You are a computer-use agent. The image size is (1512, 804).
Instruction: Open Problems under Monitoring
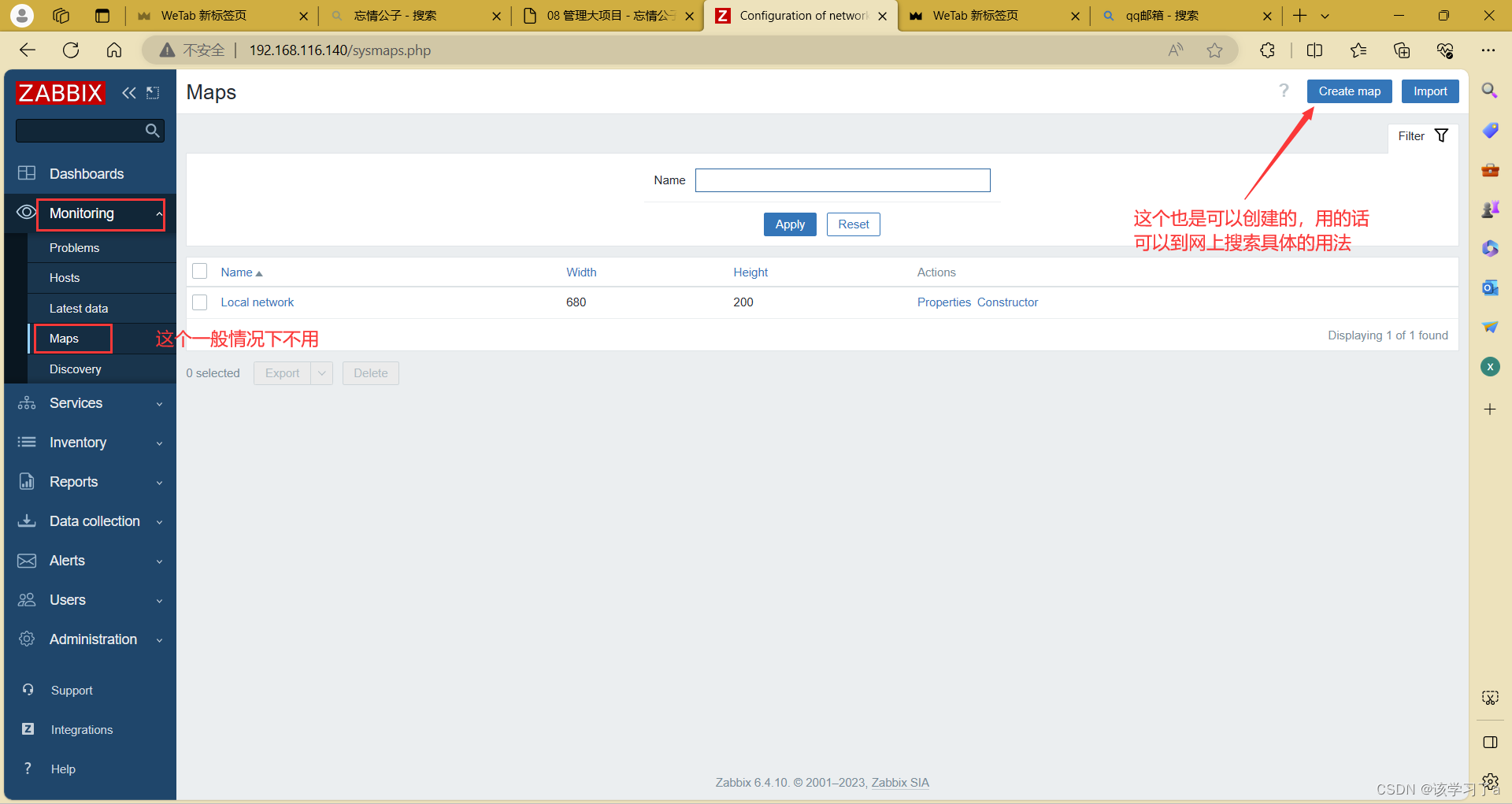(x=74, y=248)
